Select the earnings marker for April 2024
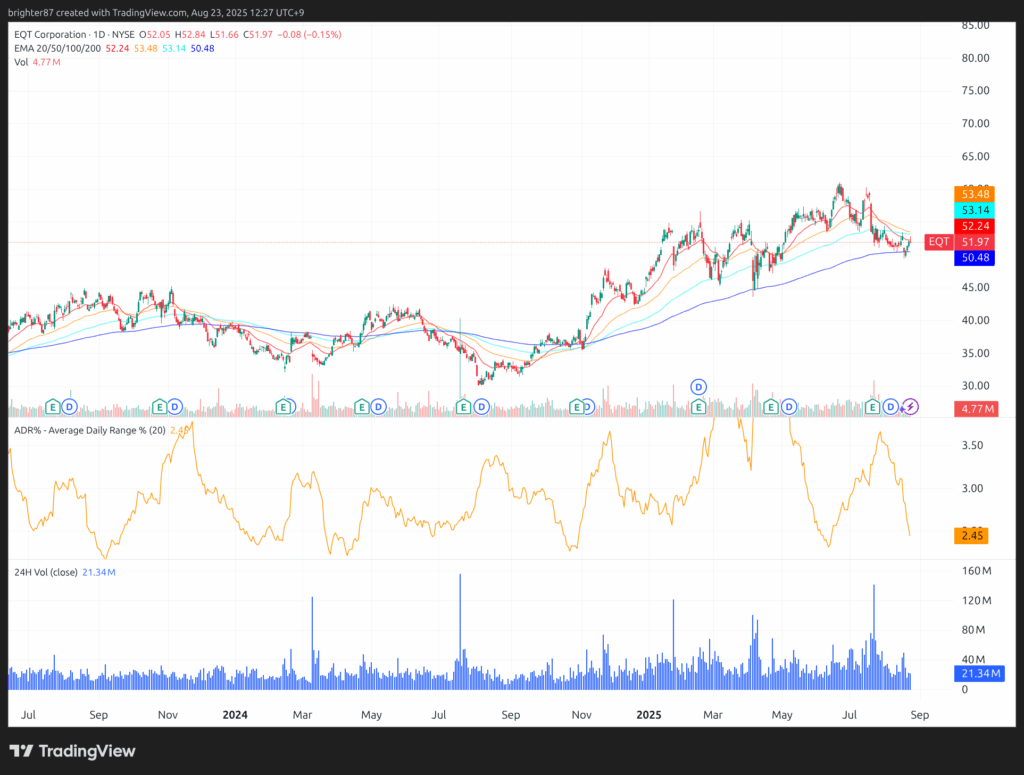The height and width of the screenshot is (775, 1024). point(362,407)
